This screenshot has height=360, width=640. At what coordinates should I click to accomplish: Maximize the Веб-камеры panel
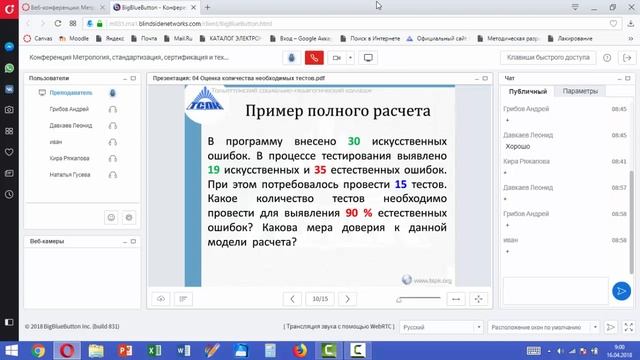click(x=133, y=241)
